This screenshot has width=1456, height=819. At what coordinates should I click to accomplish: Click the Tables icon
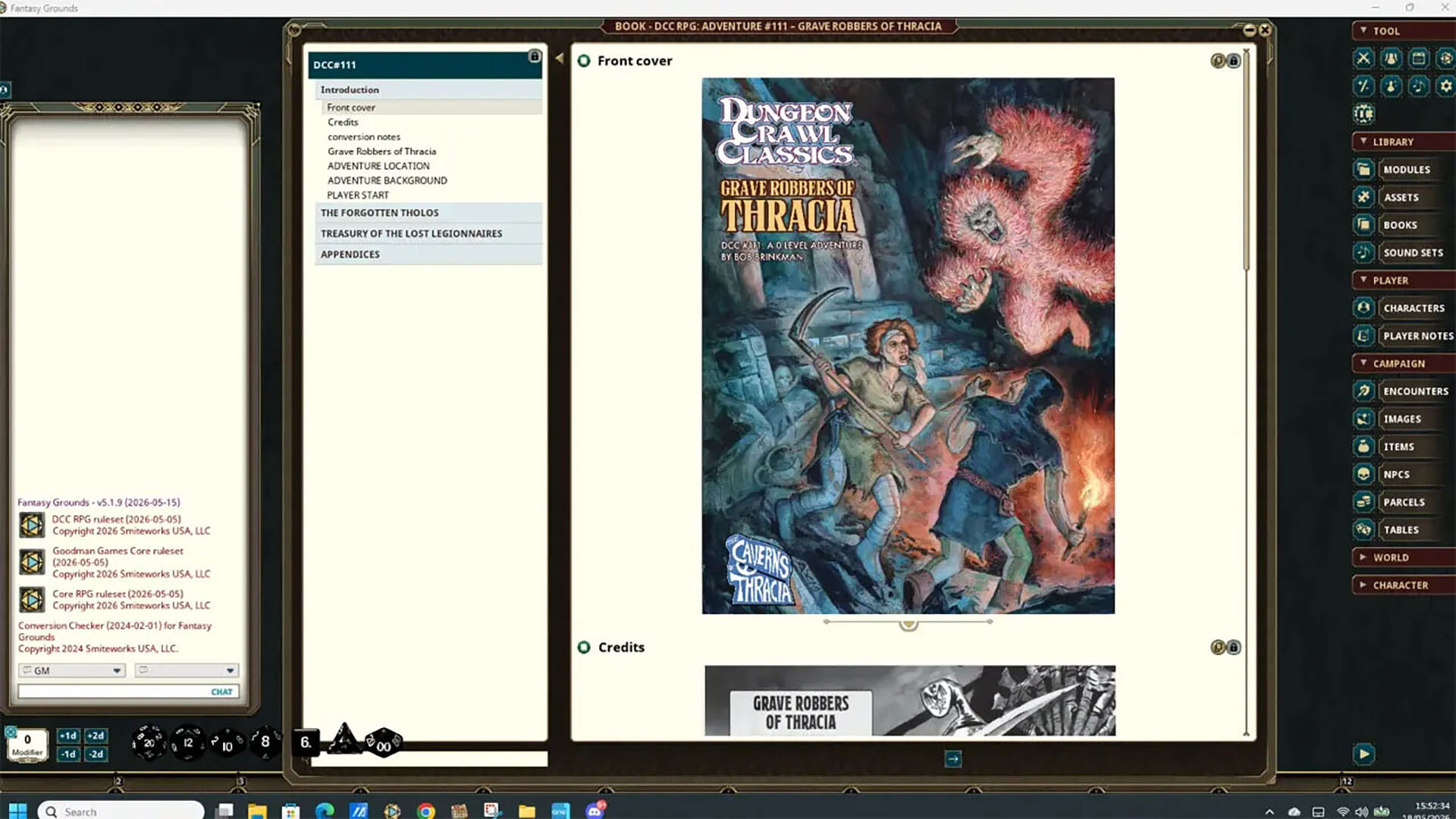click(x=1363, y=529)
